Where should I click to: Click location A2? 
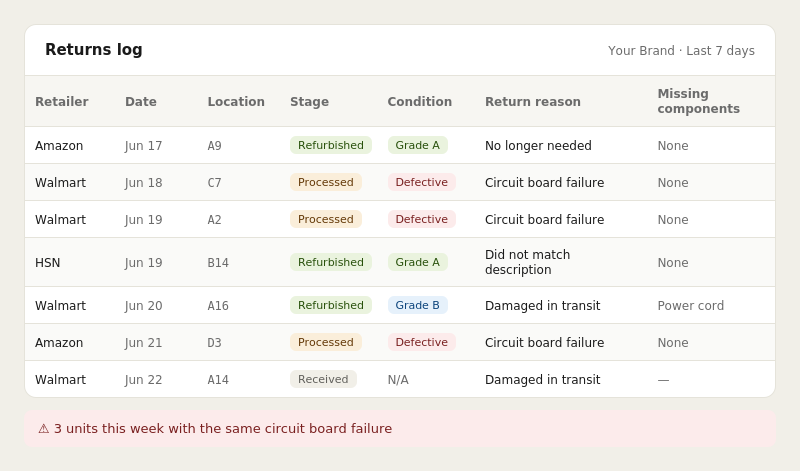(x=215, y=219)
